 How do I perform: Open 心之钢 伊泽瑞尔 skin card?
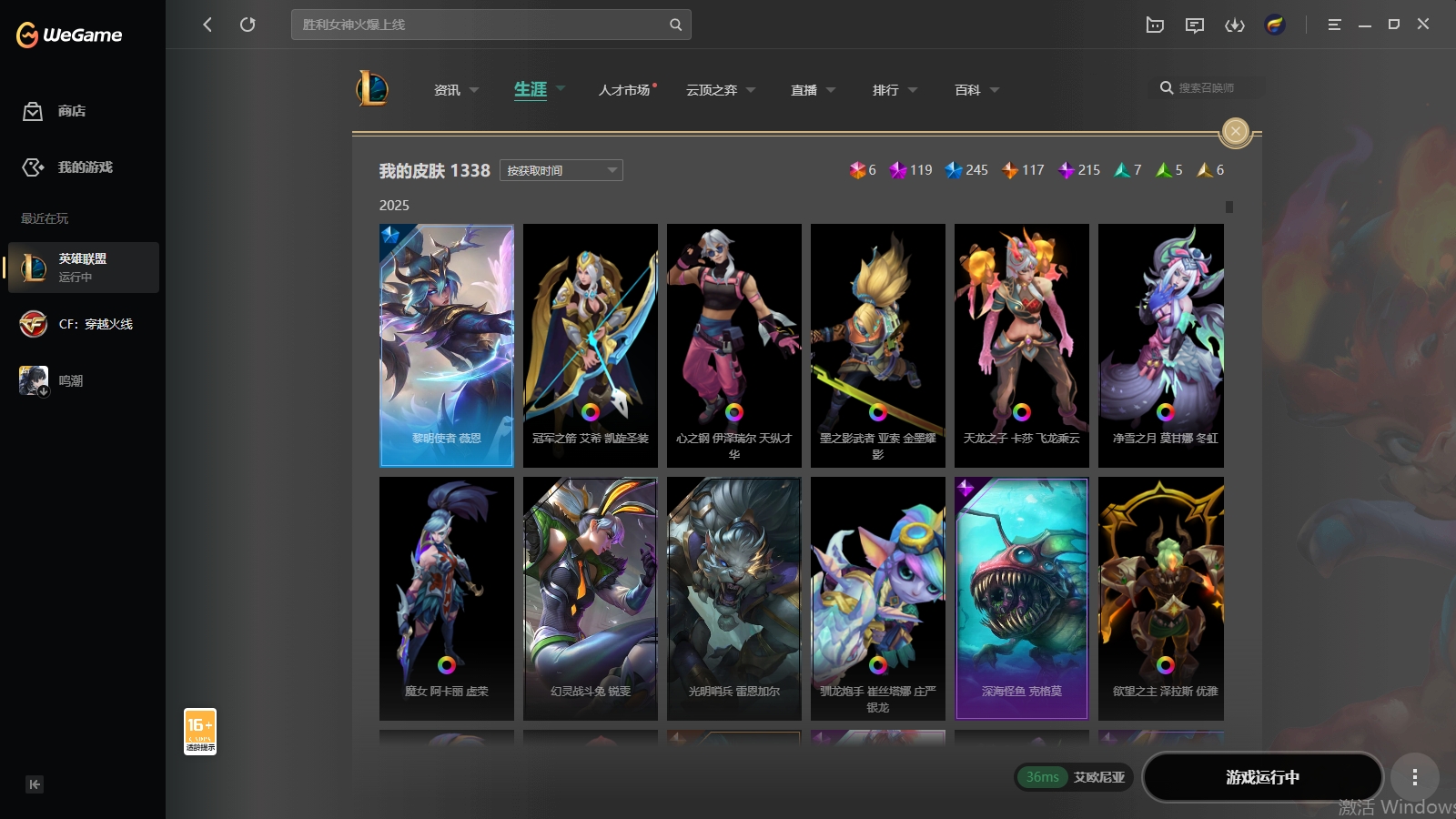734,346
